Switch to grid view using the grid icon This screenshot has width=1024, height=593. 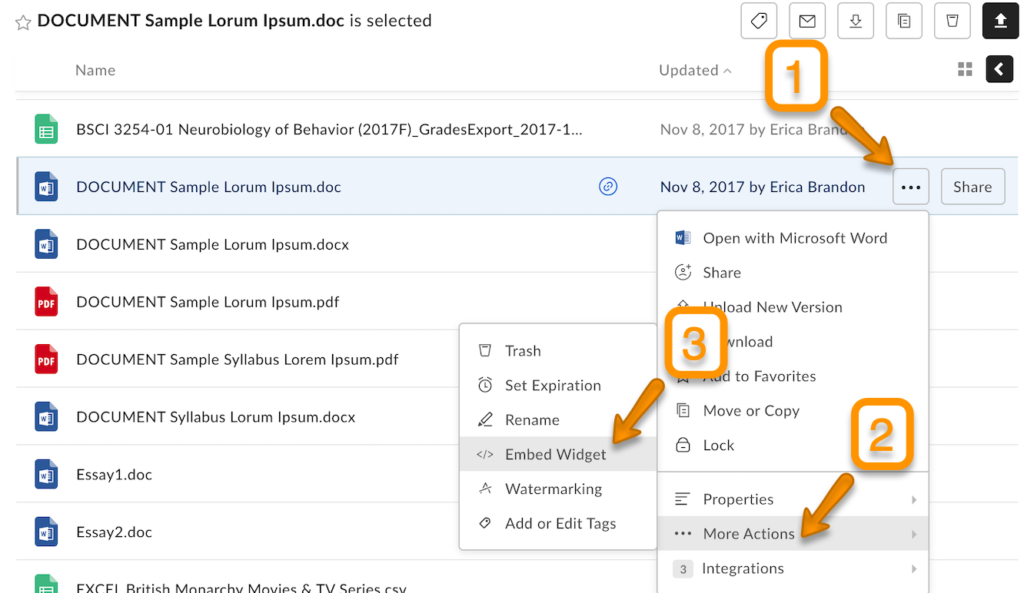964,69
